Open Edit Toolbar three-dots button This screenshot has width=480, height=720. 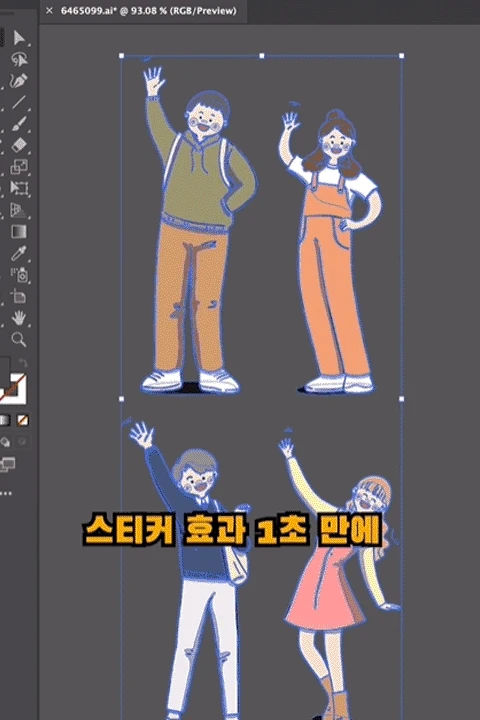coord(6,494)
